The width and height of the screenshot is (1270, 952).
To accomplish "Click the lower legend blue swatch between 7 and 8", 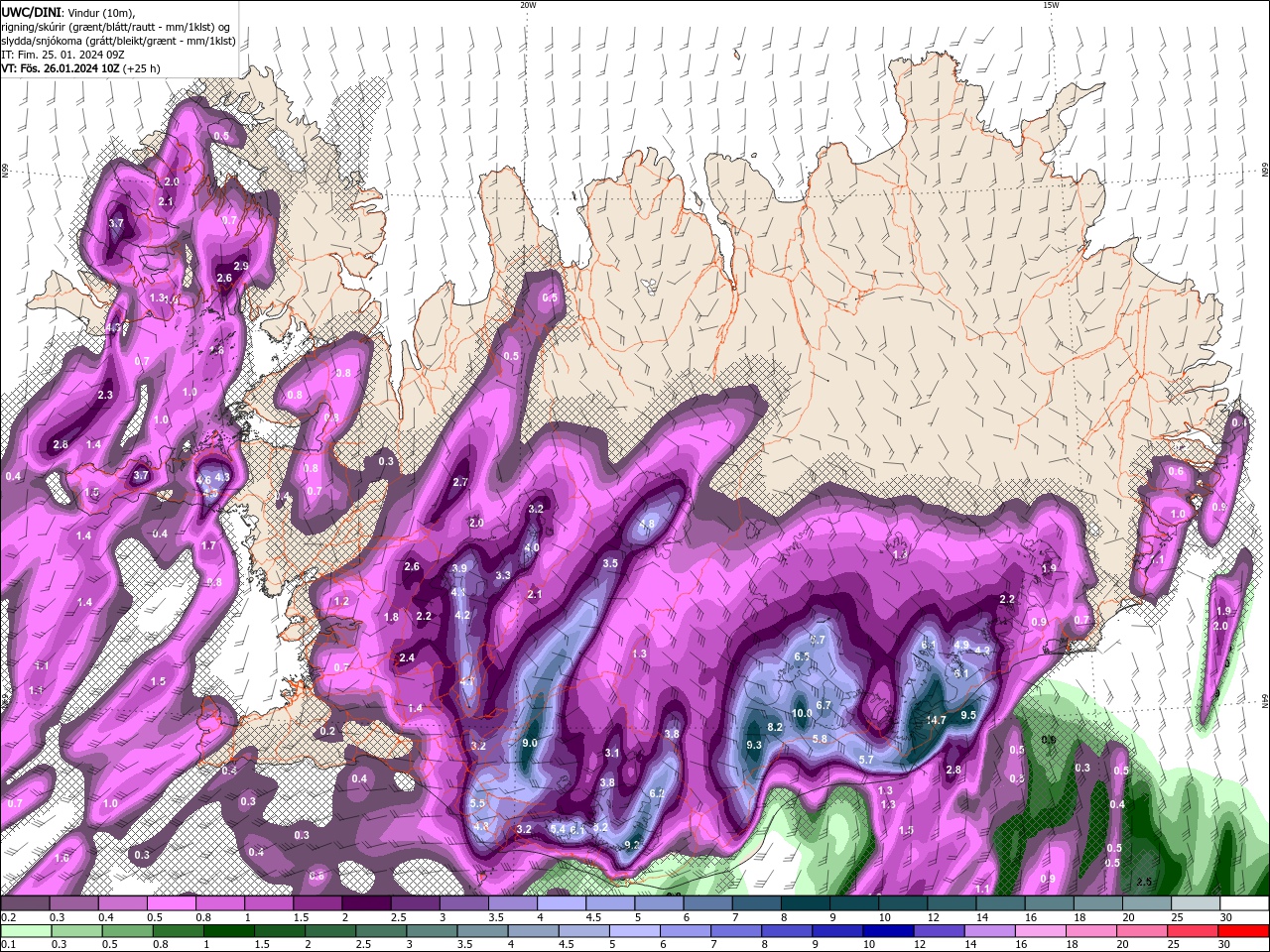I will (x=736, y=931).
